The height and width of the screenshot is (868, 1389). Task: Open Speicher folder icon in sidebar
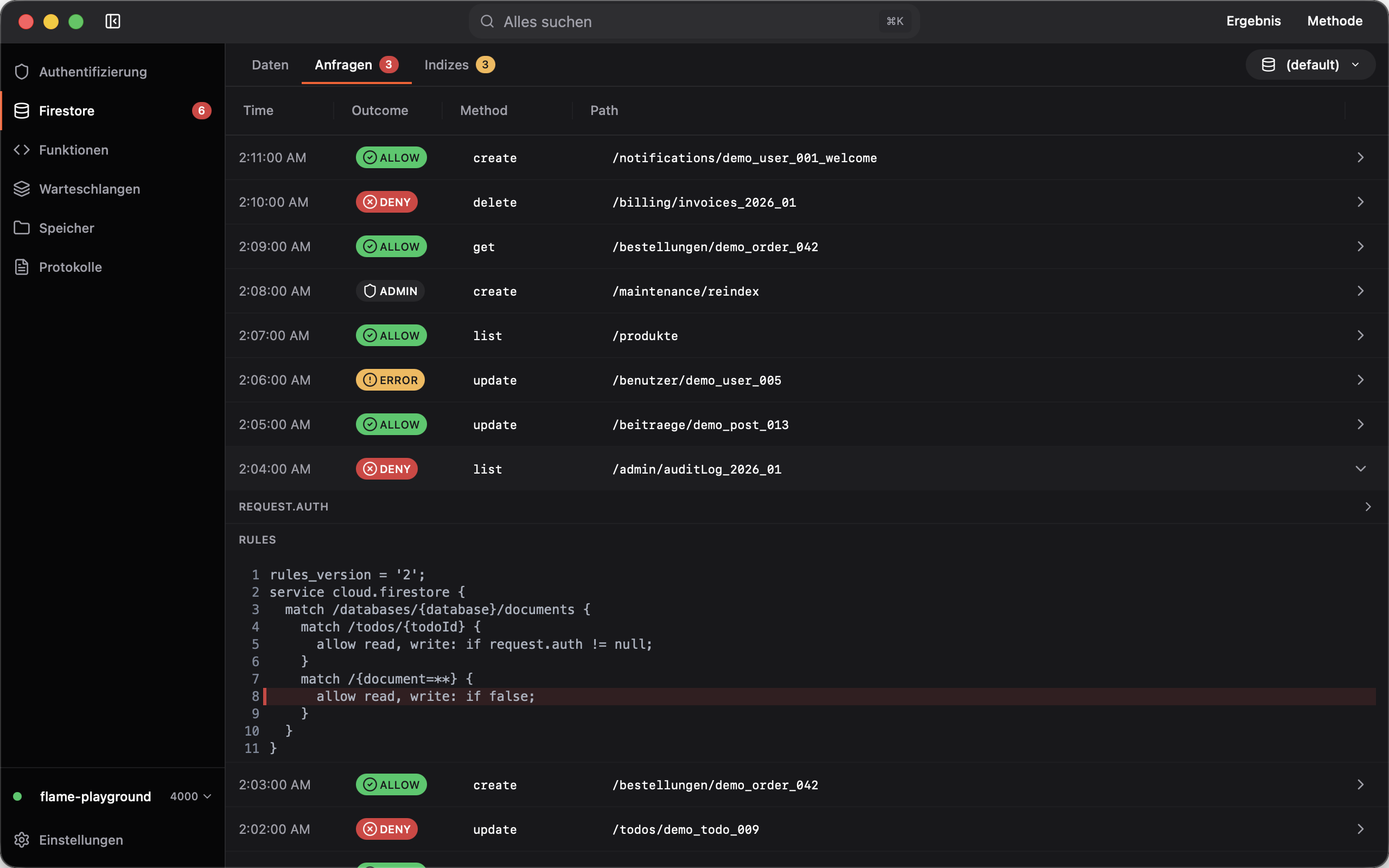(x=22, y=228)
